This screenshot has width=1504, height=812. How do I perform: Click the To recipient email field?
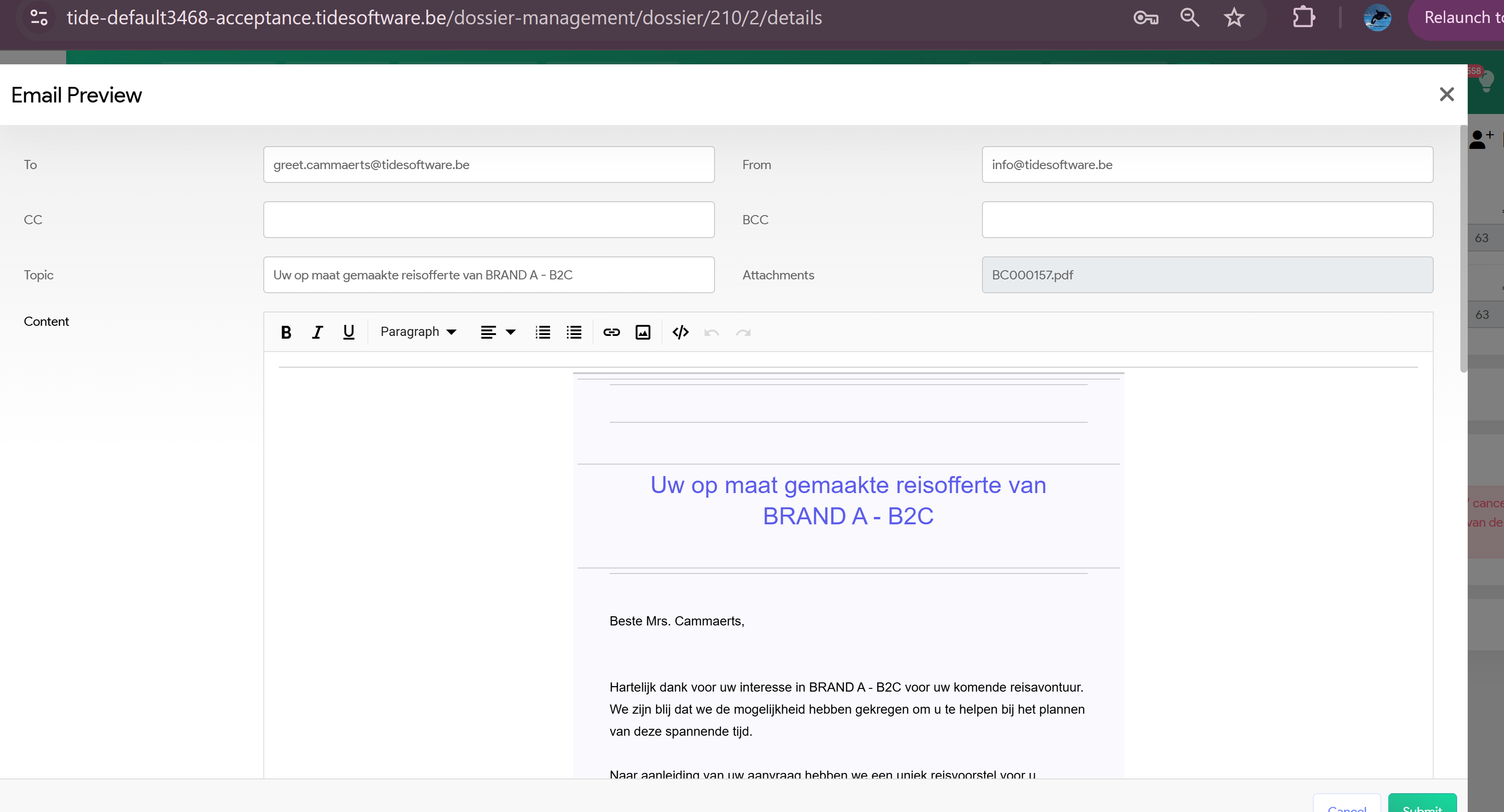click(488, 165)
